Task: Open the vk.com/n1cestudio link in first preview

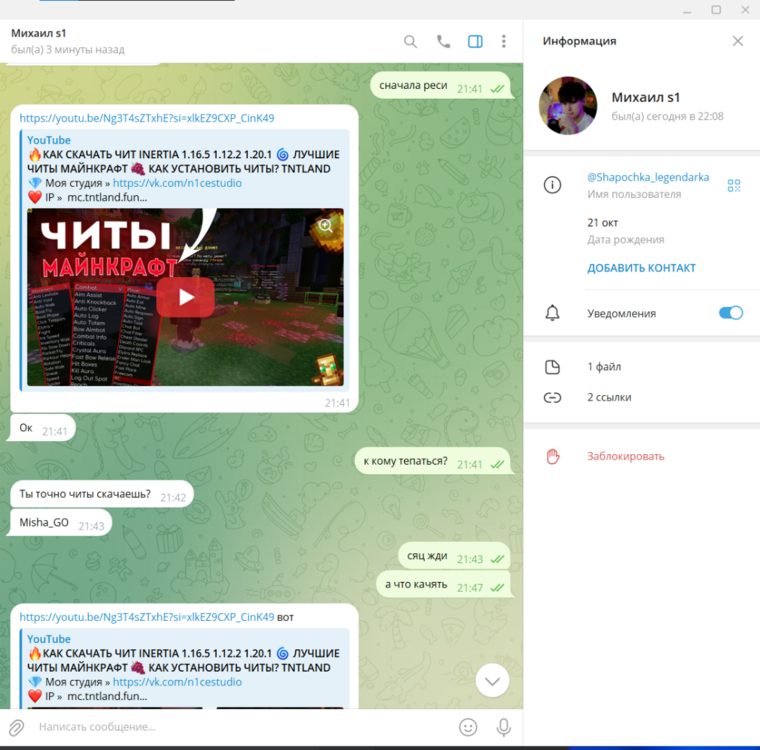Action: pos(177,183)
